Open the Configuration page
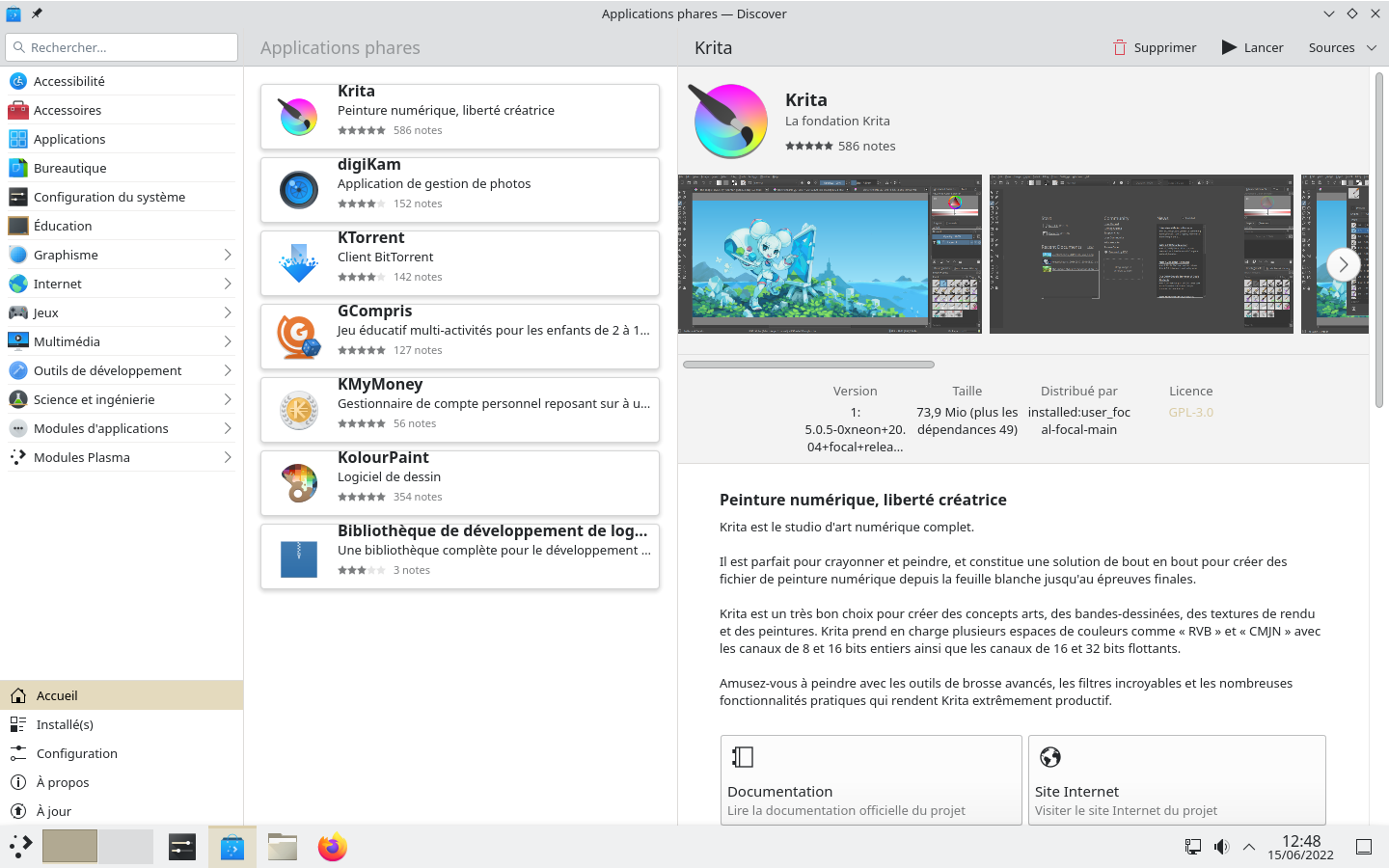Screen dimensions: 1389x868 122,753
